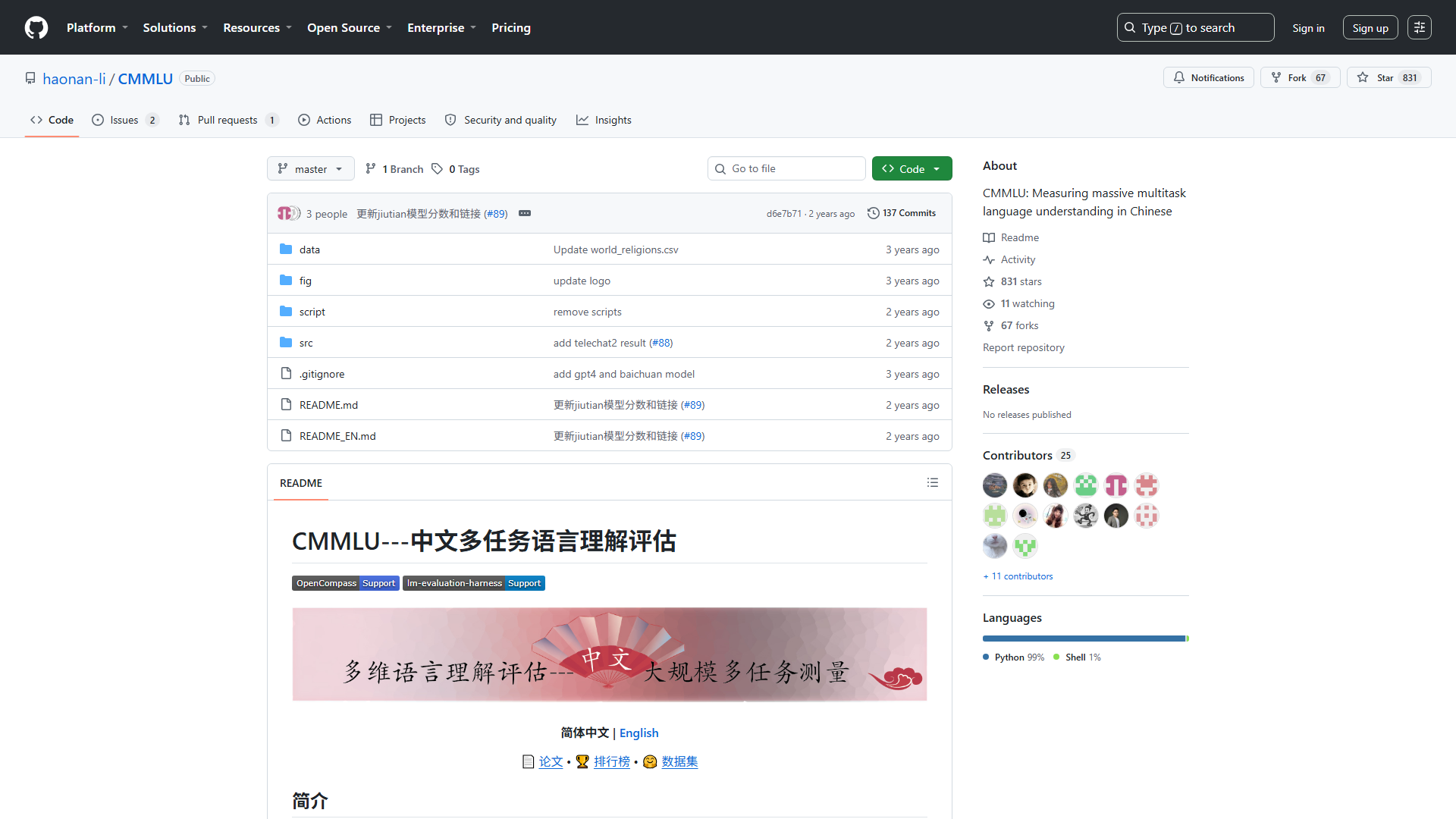Expand commit message ellipsis button
Screen dimensions: 1456x819
tap(525, 213)
